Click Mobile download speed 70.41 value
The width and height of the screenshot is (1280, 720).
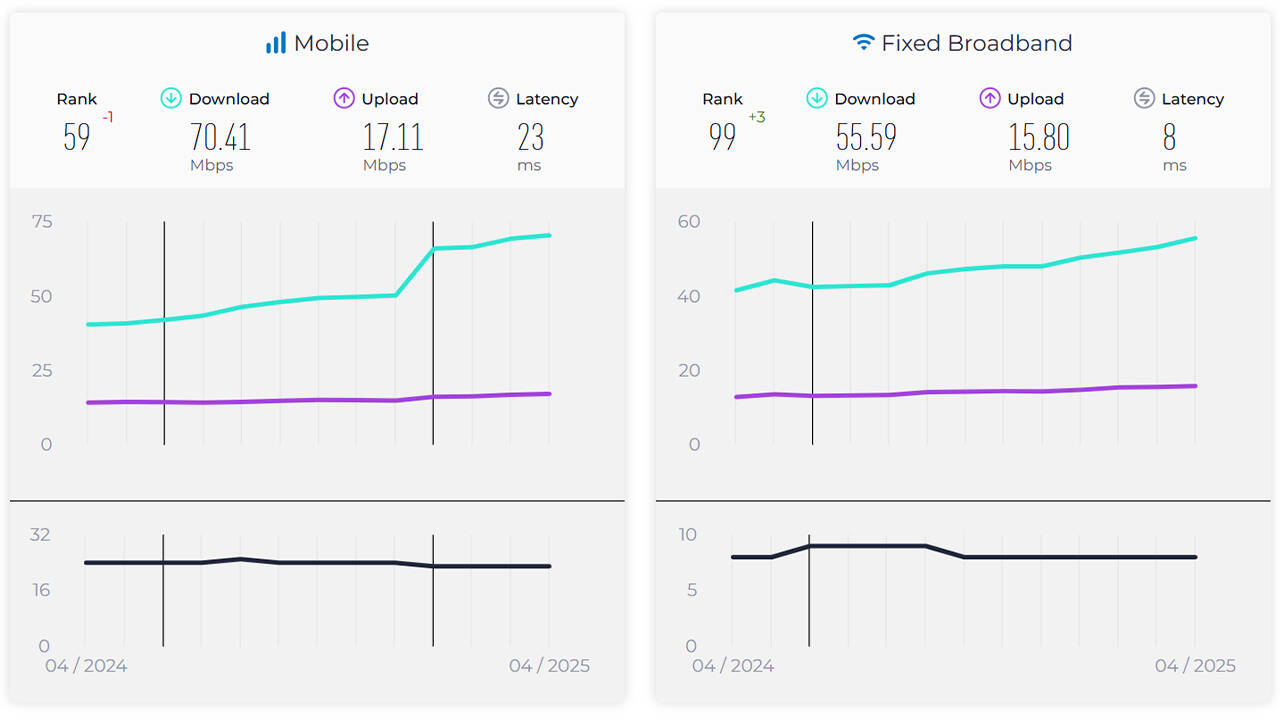click(220, 137)
